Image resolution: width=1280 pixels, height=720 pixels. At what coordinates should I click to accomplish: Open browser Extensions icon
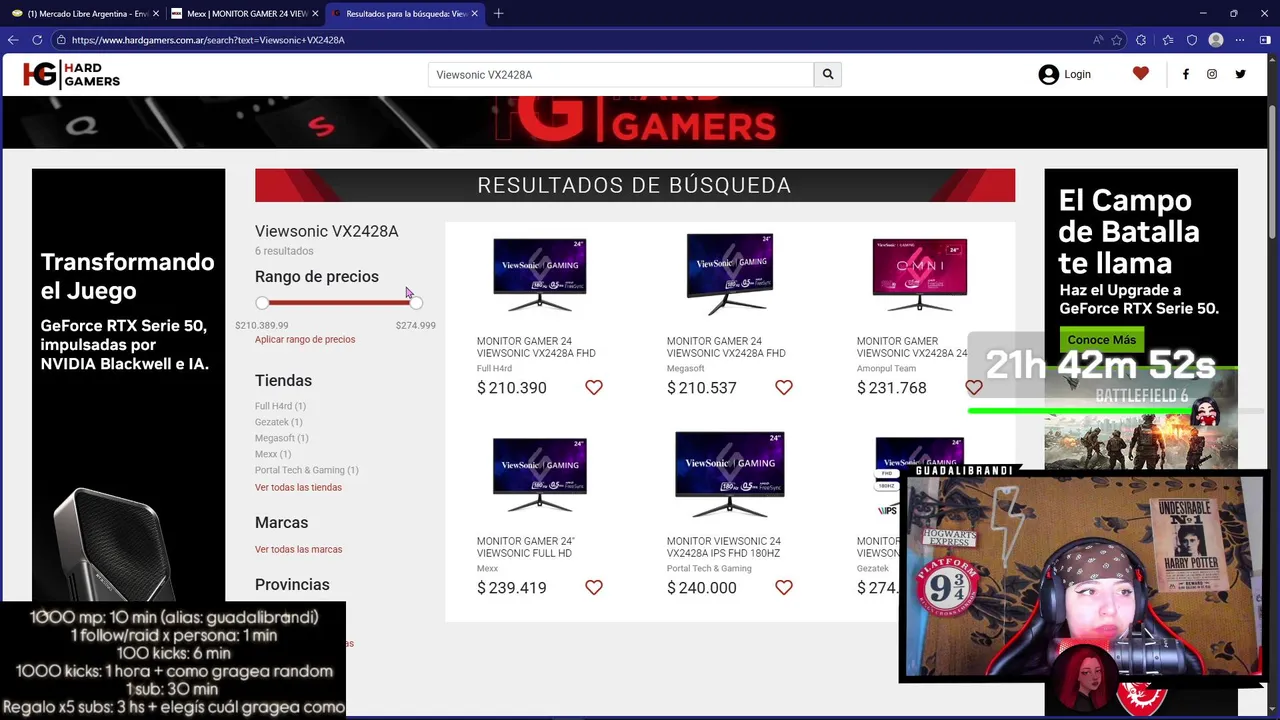coord(1143,40)
